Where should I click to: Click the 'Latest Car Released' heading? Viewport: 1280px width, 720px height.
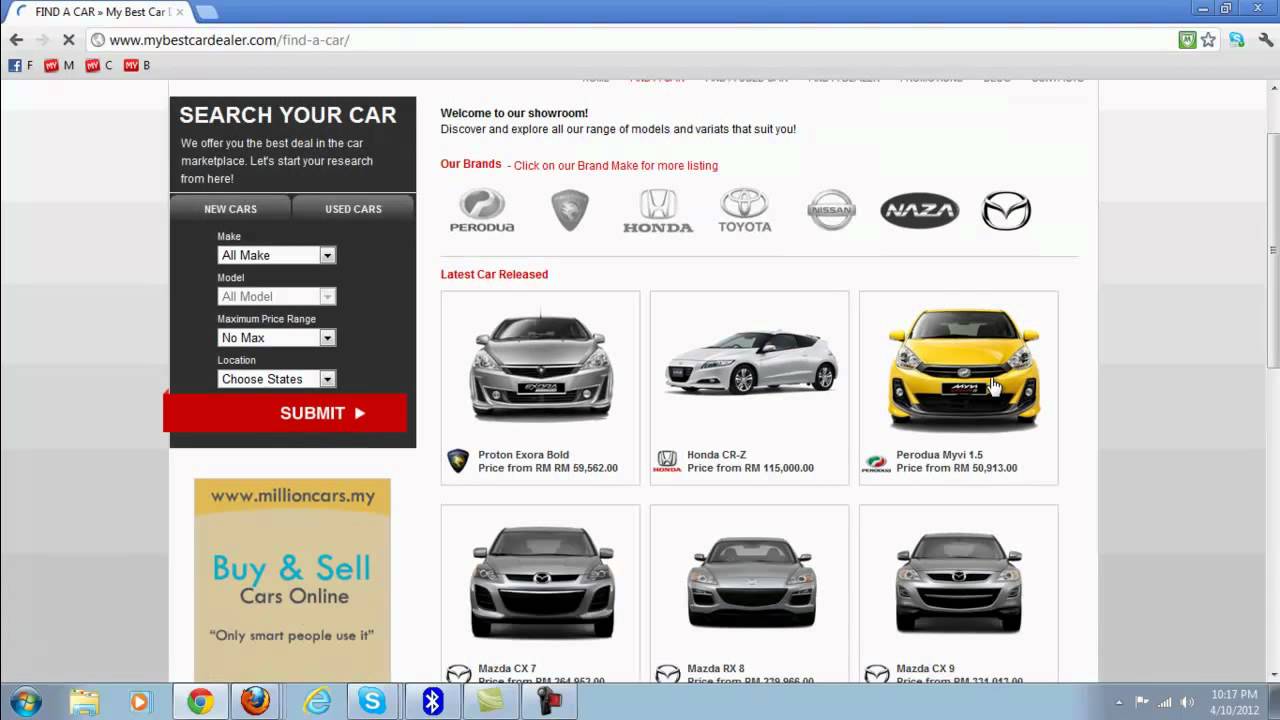[x=494, y=274]
